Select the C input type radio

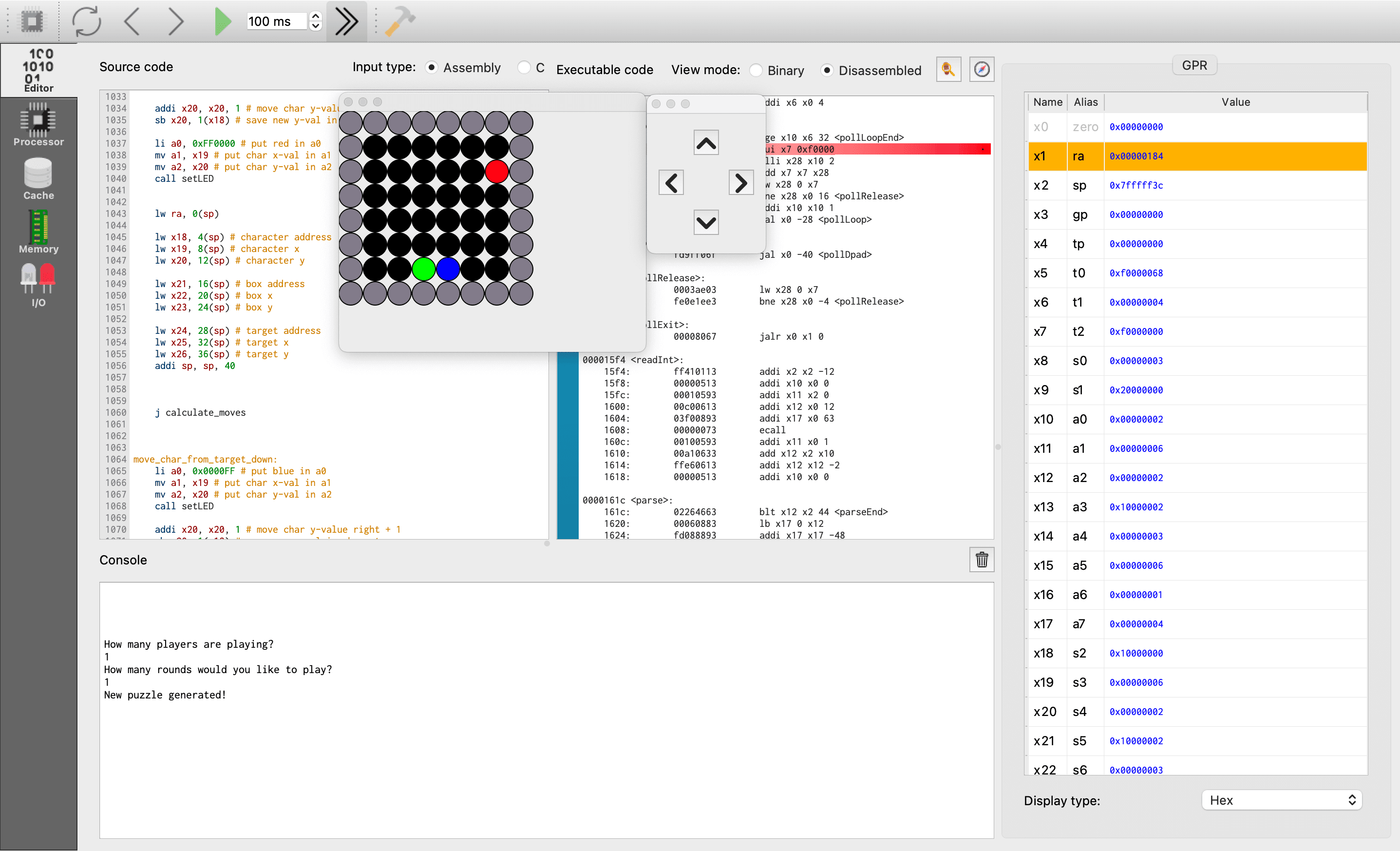524,68
